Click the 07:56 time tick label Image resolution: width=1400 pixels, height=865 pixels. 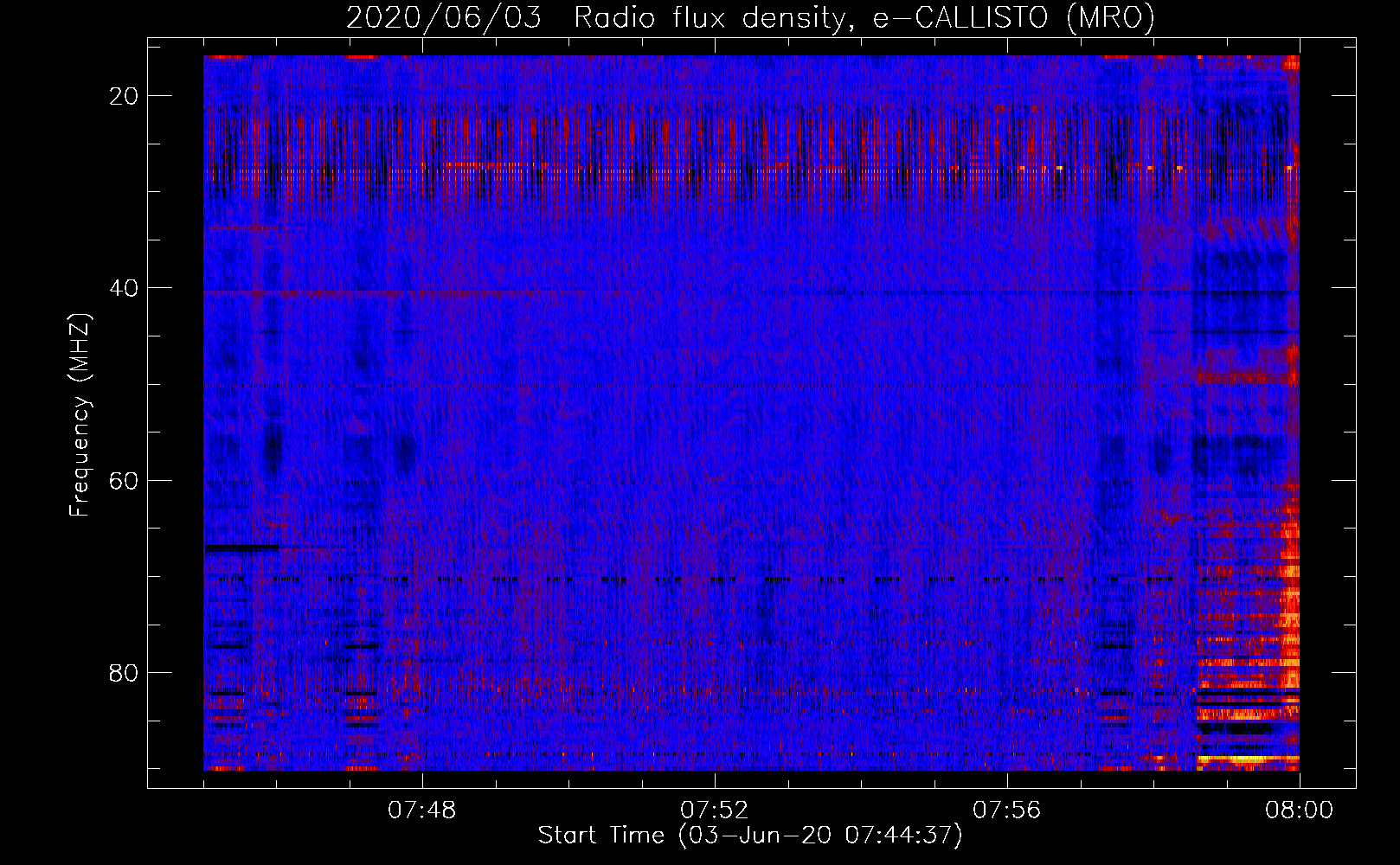pyautogui.click(x=1007, y=811)
